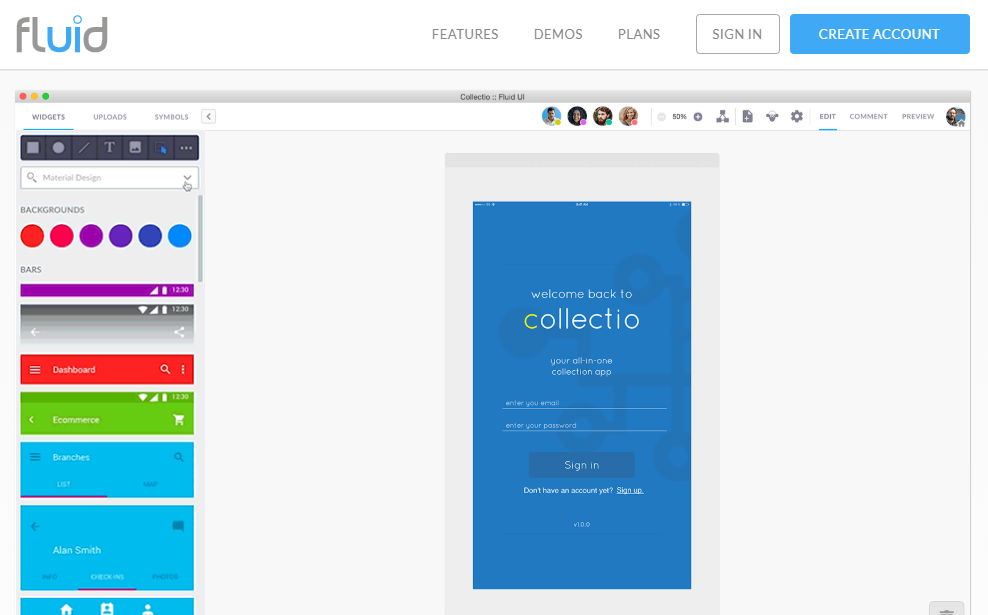The image size is (988, 615).
Task: Click the v1.0.0 version text
Action: pyautogui.click(x=582, y=524)
